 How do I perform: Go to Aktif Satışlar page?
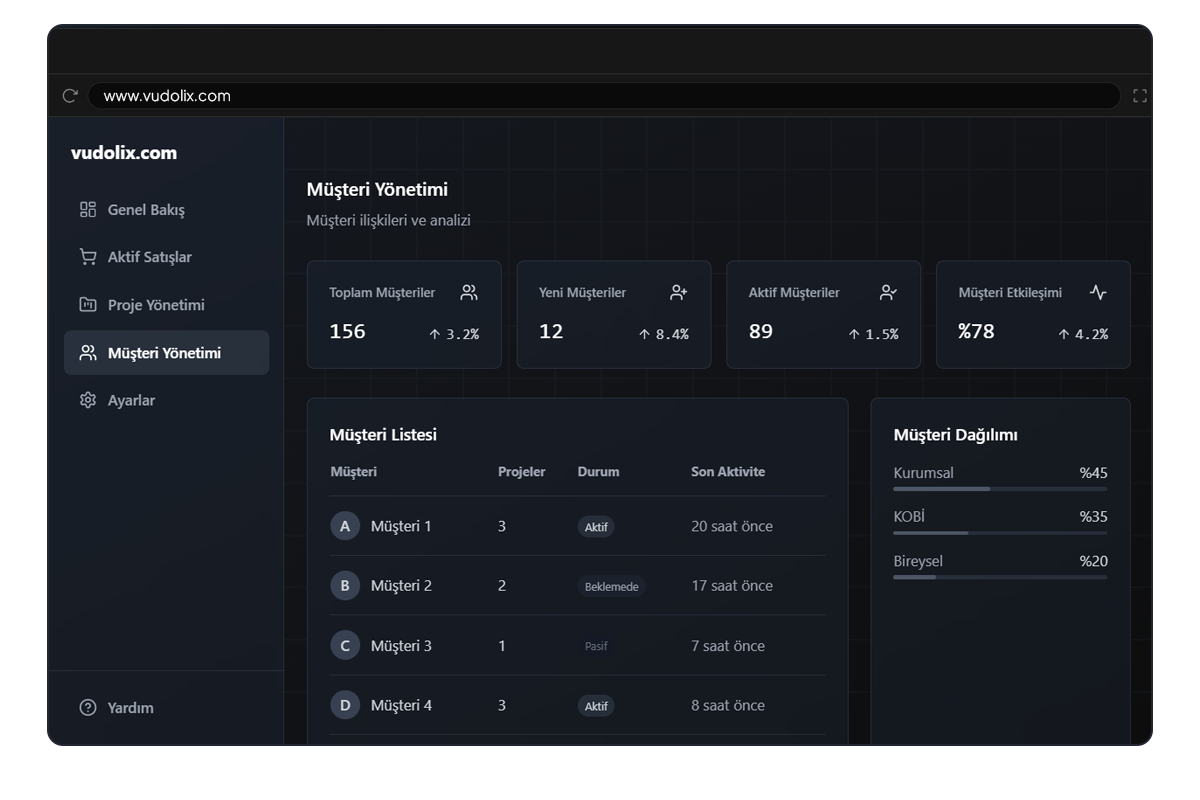149,257
